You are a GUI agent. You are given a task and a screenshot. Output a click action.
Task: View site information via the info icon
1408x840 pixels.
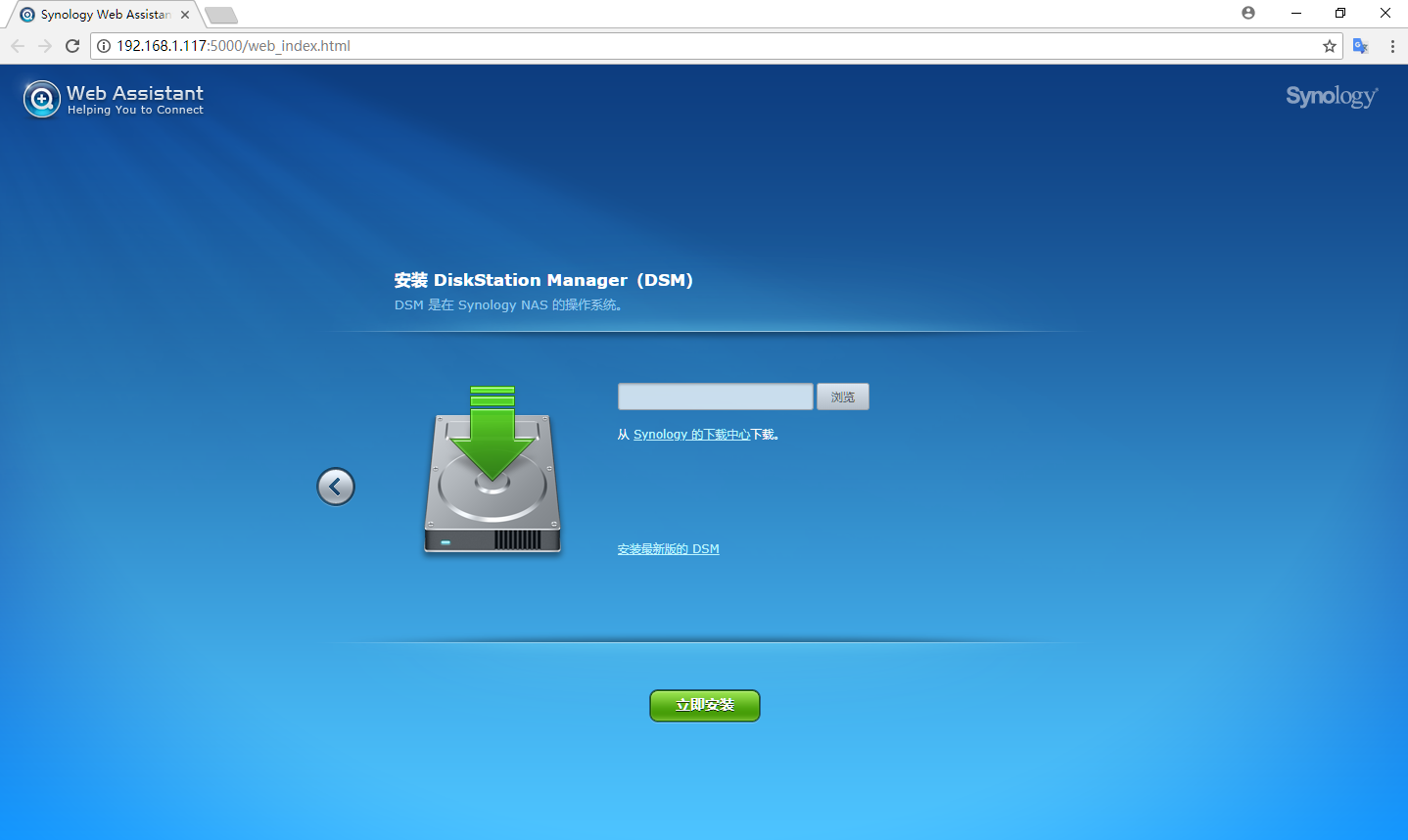(x=104, y=46)
